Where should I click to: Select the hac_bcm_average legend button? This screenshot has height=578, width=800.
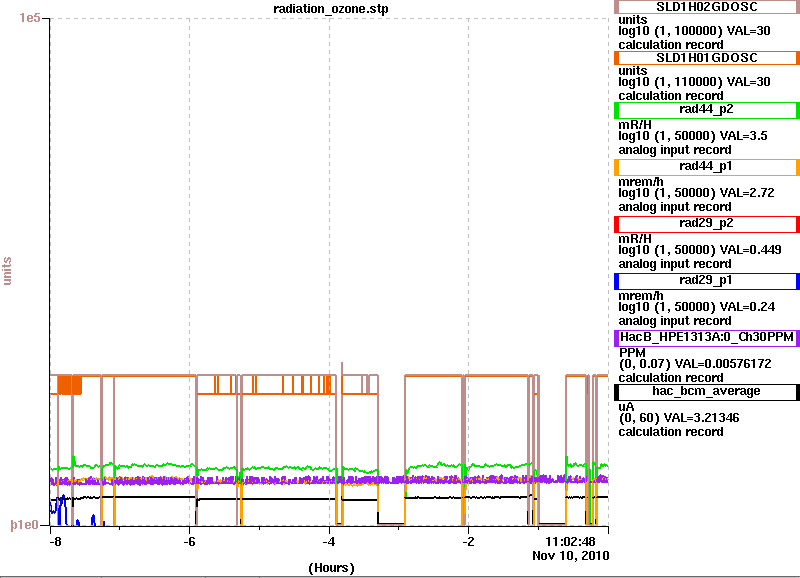click(707, 392)
